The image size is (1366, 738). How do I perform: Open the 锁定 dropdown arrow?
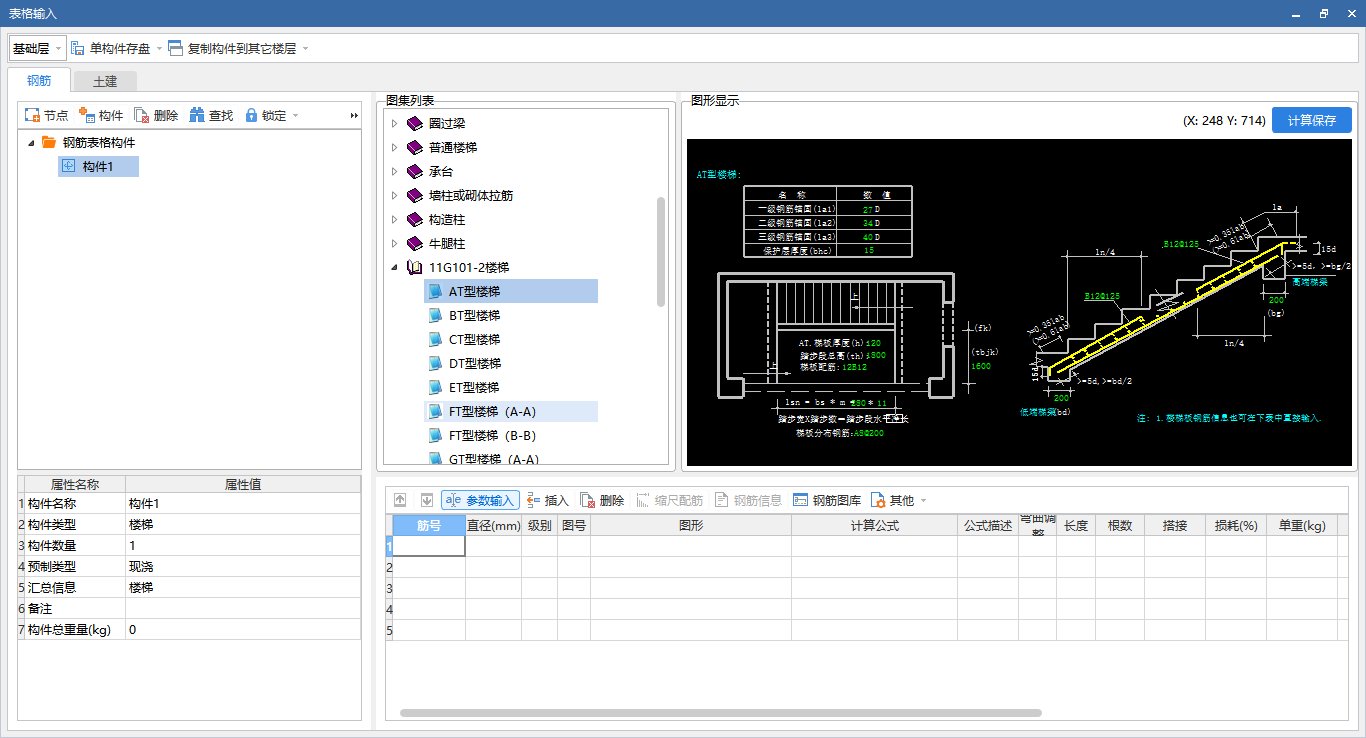[x=295, y=117]
